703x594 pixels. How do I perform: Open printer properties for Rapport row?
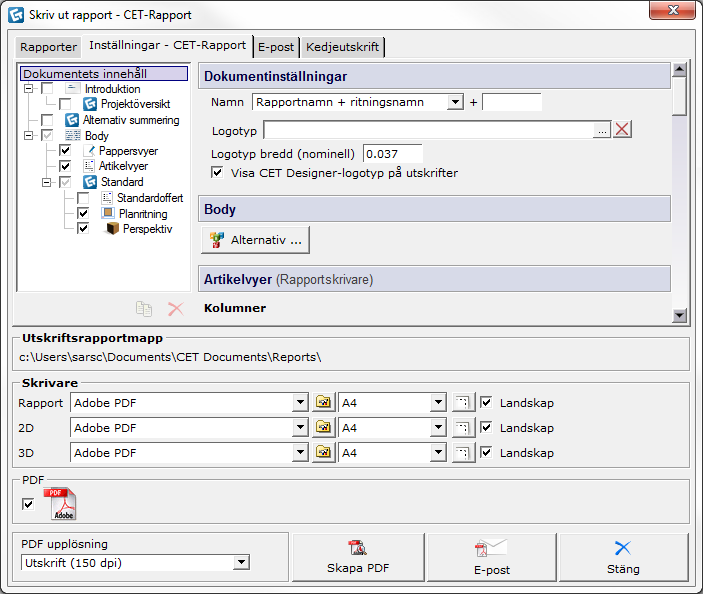(324, 403)
